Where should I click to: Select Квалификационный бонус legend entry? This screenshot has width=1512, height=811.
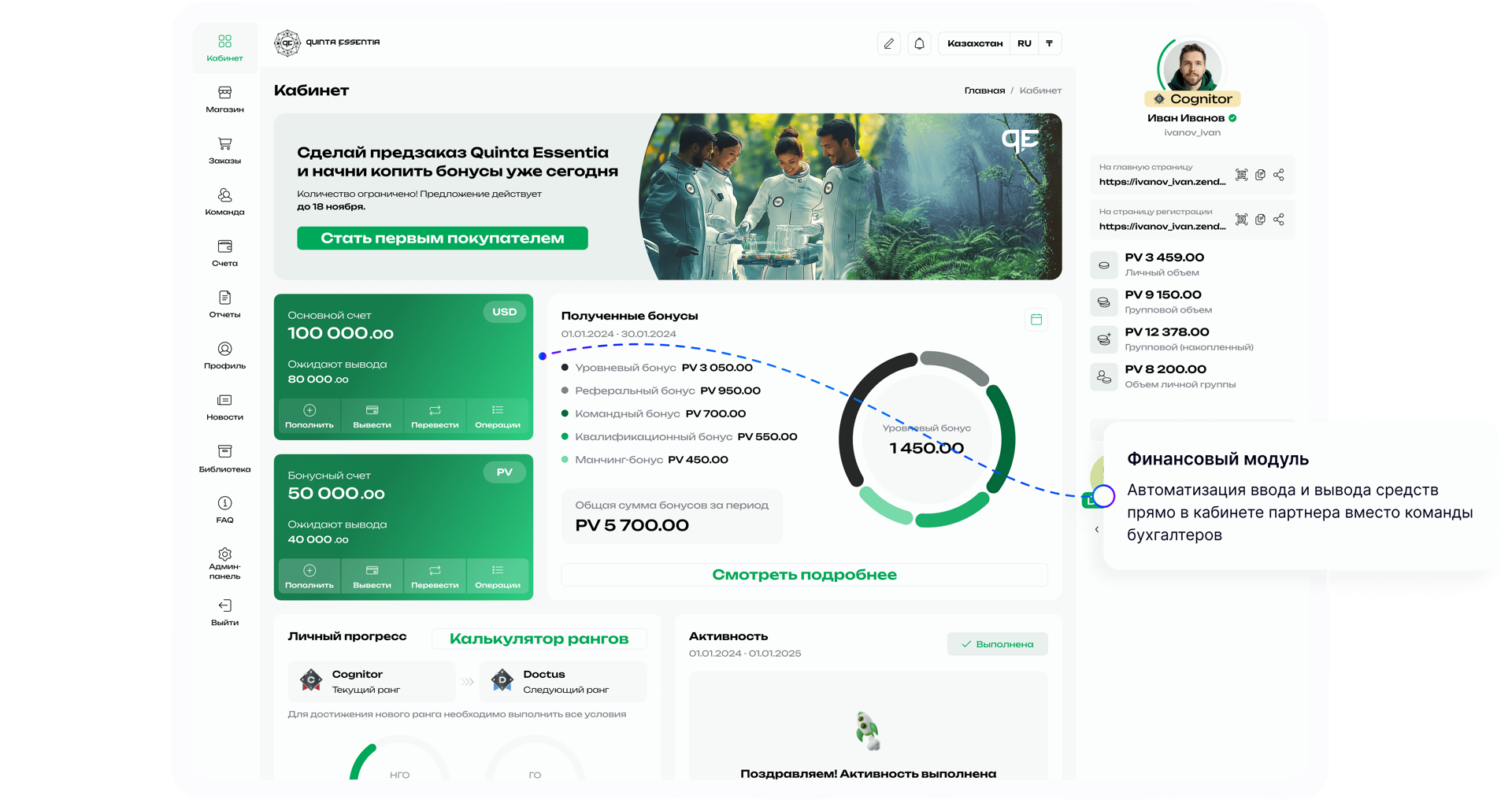click(679, 436)
